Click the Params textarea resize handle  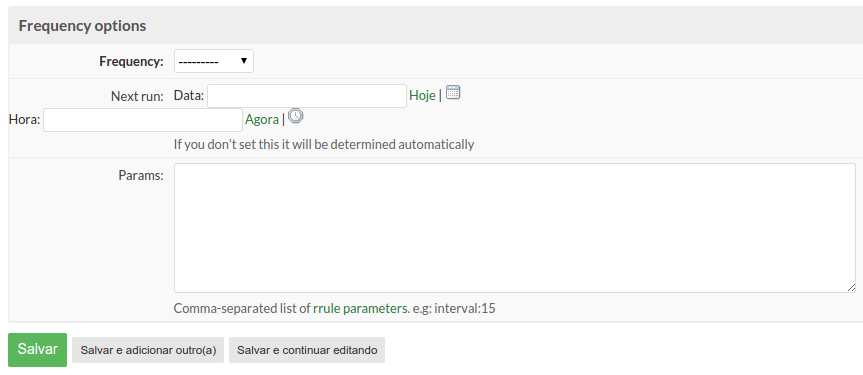pos(851,287)
